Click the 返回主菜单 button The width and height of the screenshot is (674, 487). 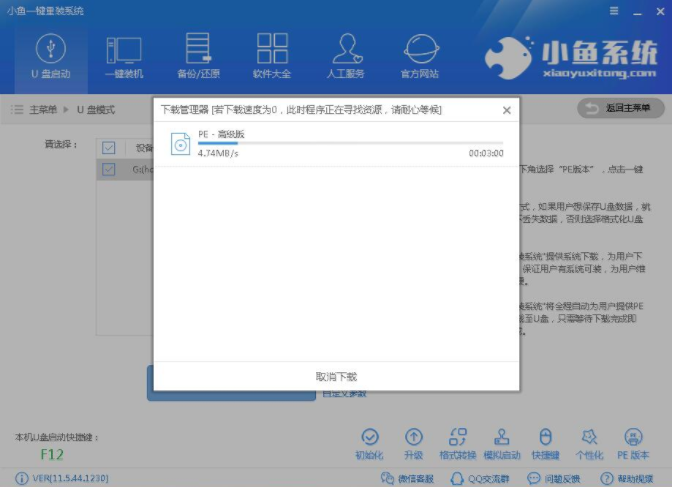(620, 108)
